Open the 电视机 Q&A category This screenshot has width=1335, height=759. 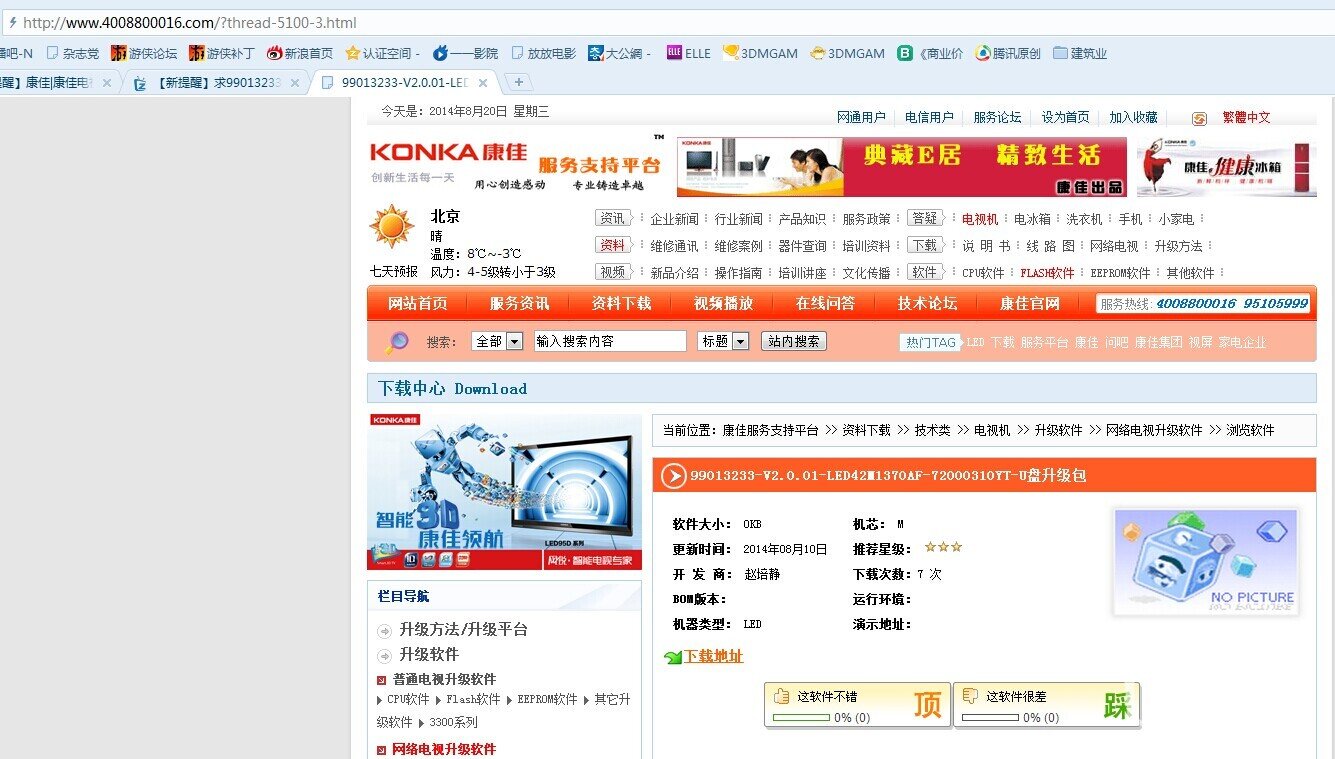coord(980,219)
